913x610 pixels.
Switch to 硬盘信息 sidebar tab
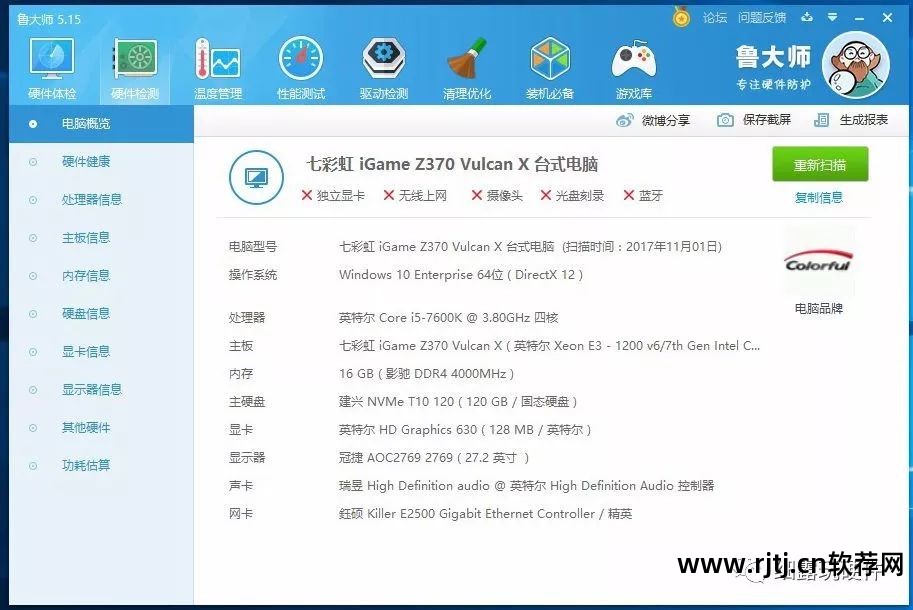tap(85, 314)
